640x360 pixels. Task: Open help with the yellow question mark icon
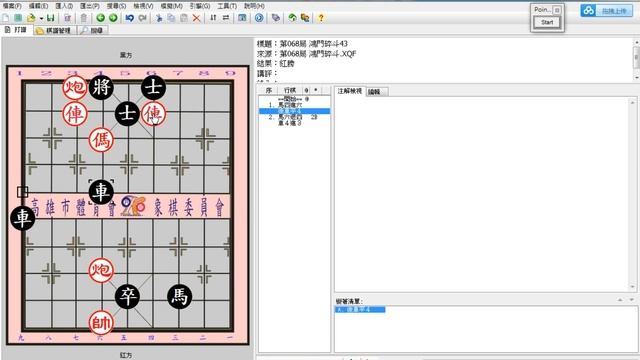pyautogui.click(x=321, y=18)
